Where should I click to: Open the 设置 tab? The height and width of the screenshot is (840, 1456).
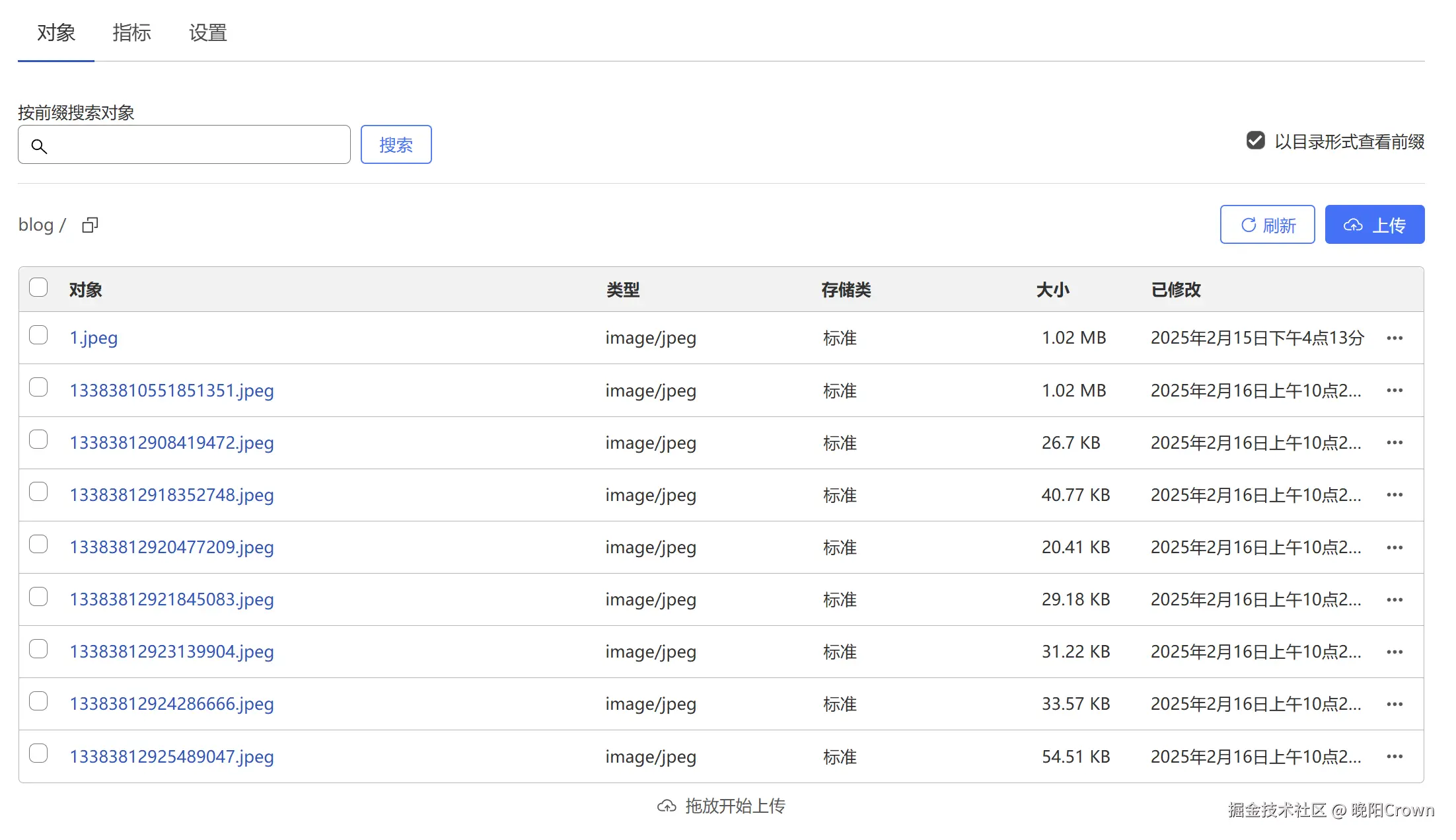coord(207,32)
